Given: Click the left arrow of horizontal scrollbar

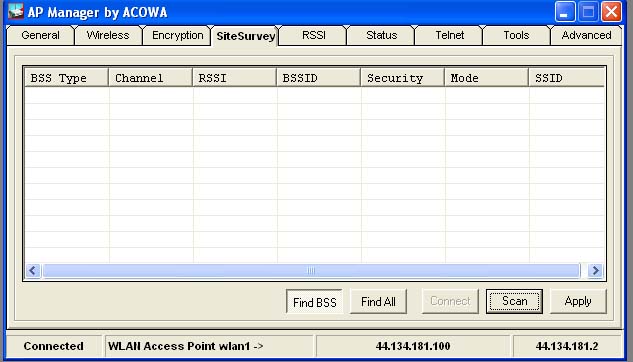Looking at the screenshot, I should pos(33,270).
